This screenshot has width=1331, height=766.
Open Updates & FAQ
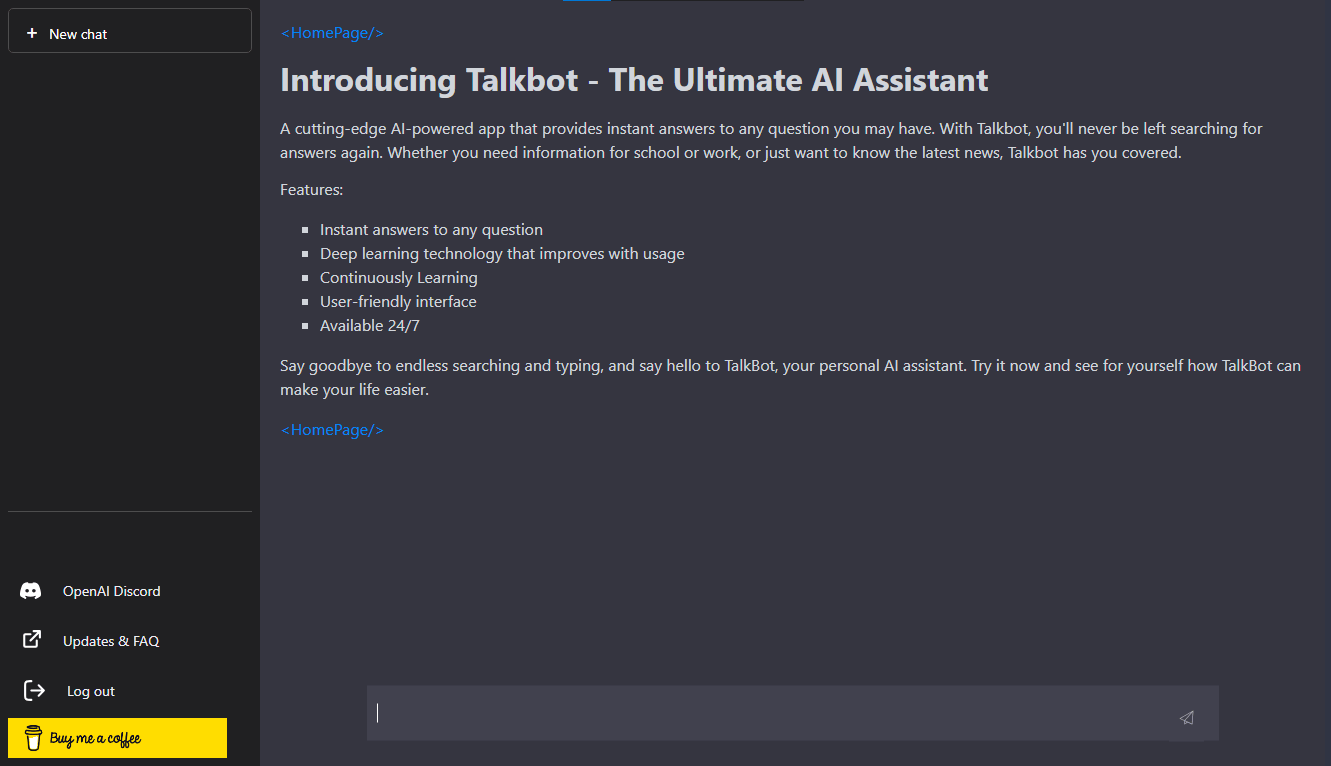[x=111, y=641]
